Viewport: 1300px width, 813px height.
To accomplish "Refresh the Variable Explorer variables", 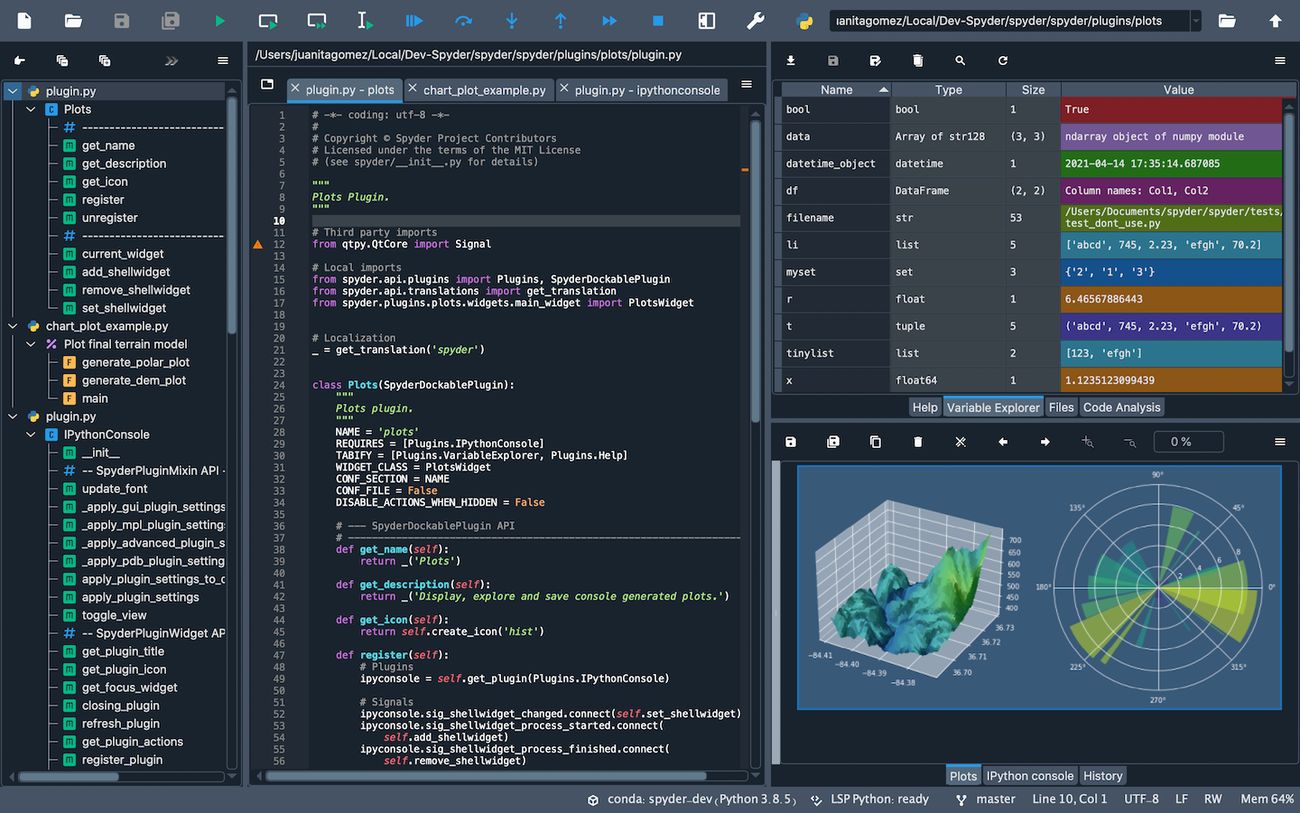I will pos(1000,61).
